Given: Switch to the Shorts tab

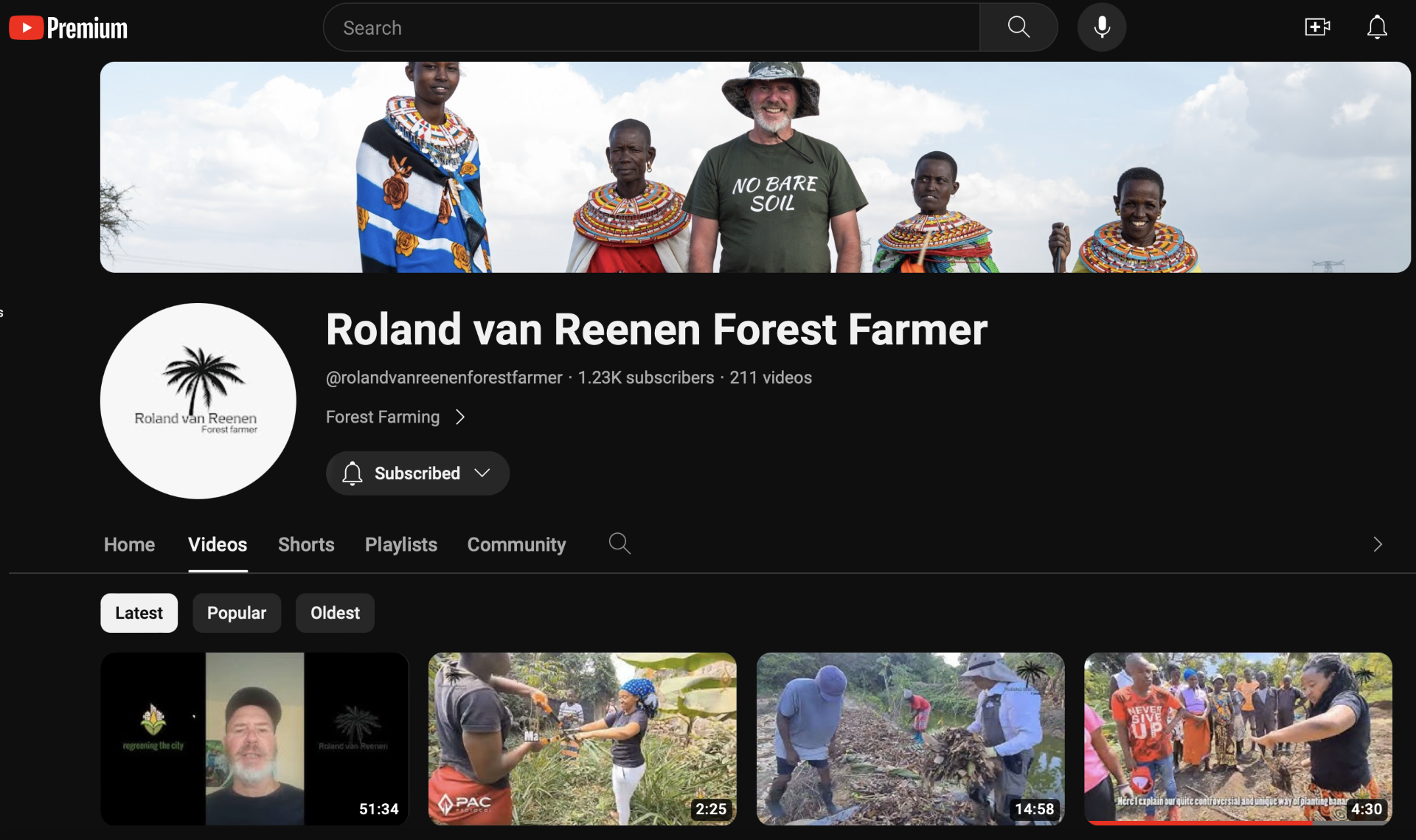Looking at the screenshot, I should tap(306, 545).
